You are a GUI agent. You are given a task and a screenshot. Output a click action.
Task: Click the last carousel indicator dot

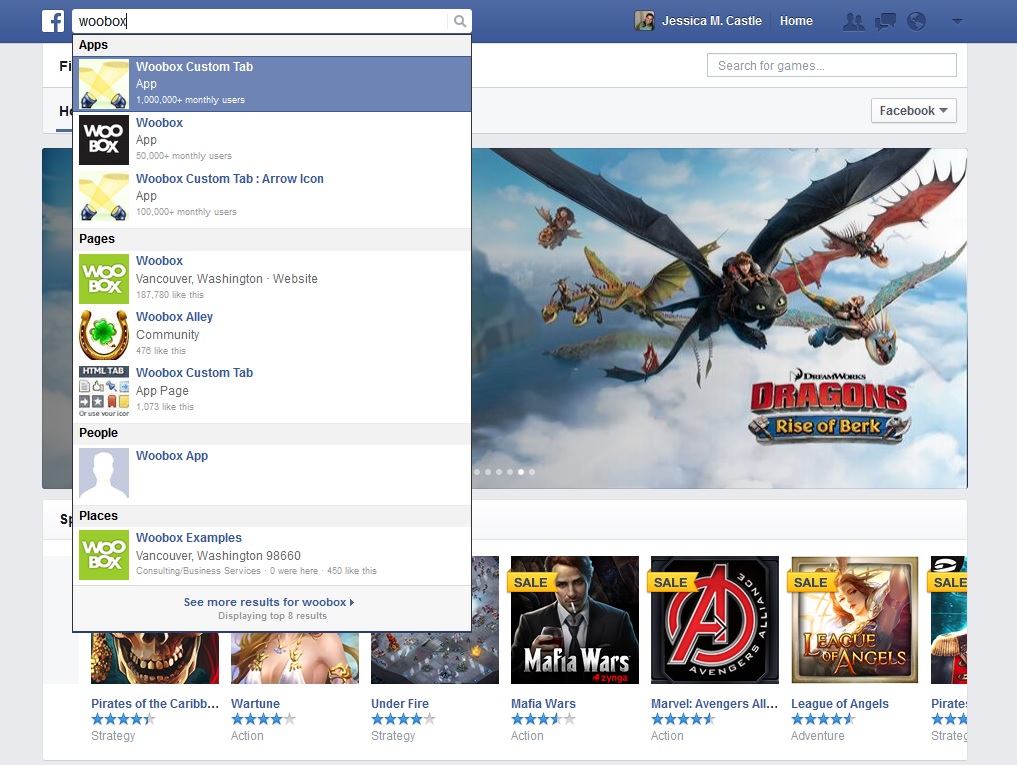(x=532, y=472)
